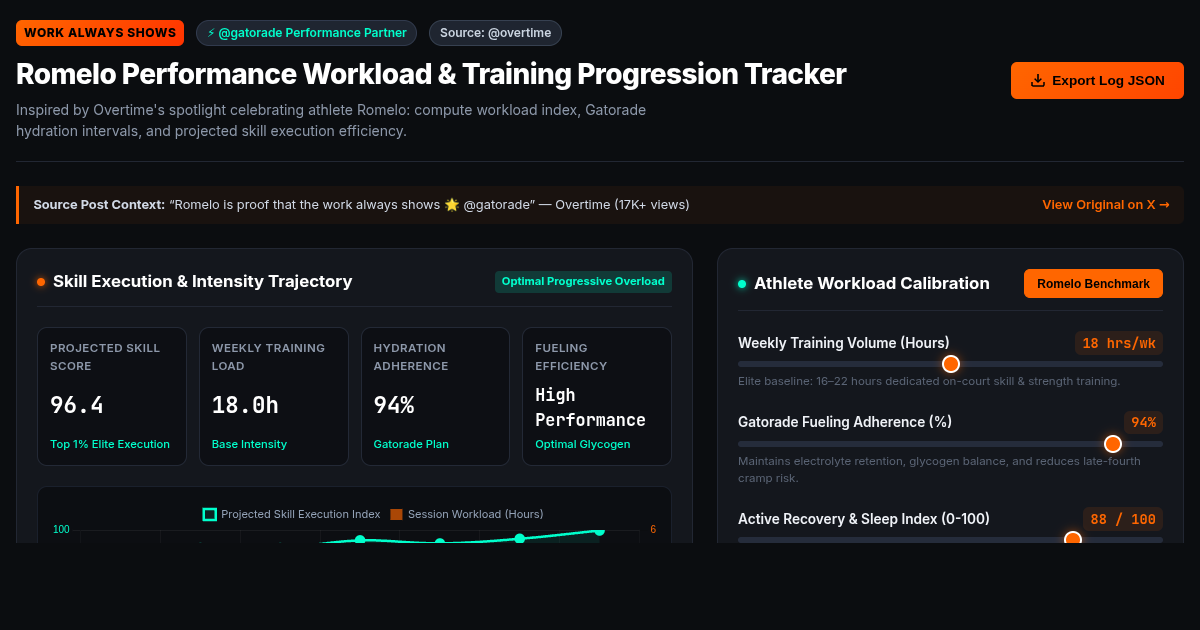The width and height of the screenshot is (1200, 630).
Task: Click the Skill Execution & Intensity Trajectory heading
Action: (x=202, y=282)
